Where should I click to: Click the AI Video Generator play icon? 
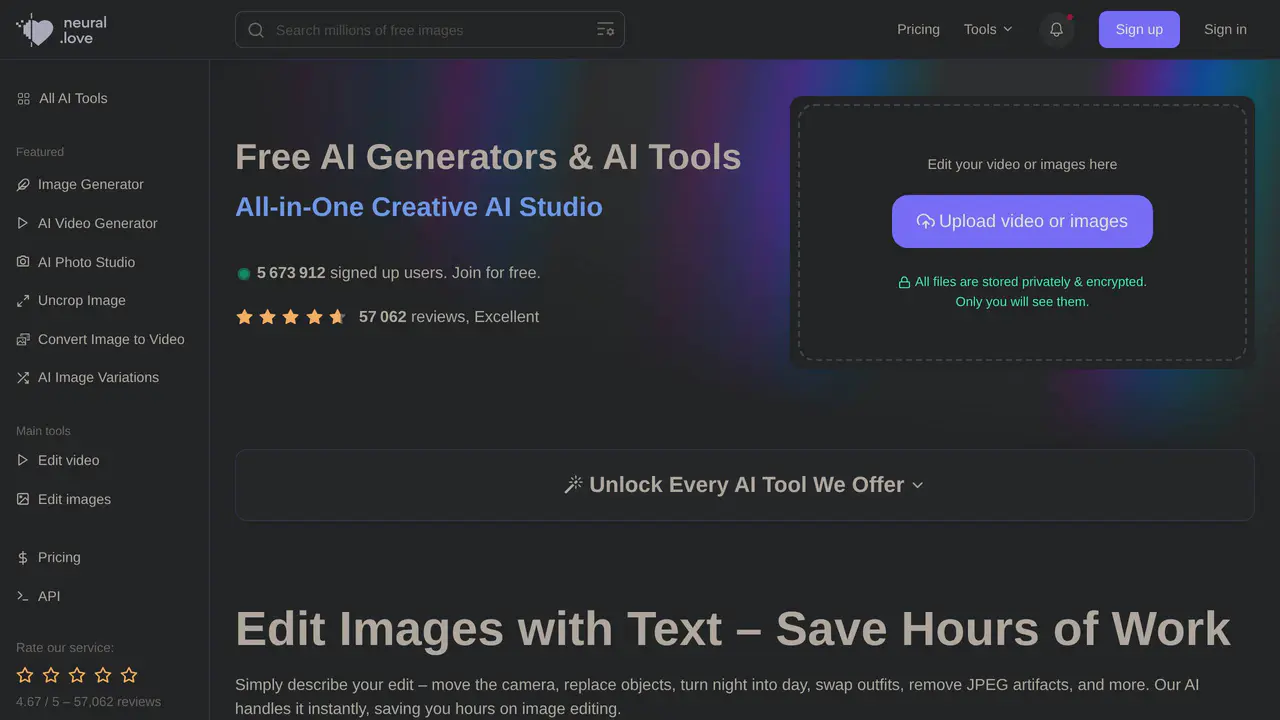23,223
